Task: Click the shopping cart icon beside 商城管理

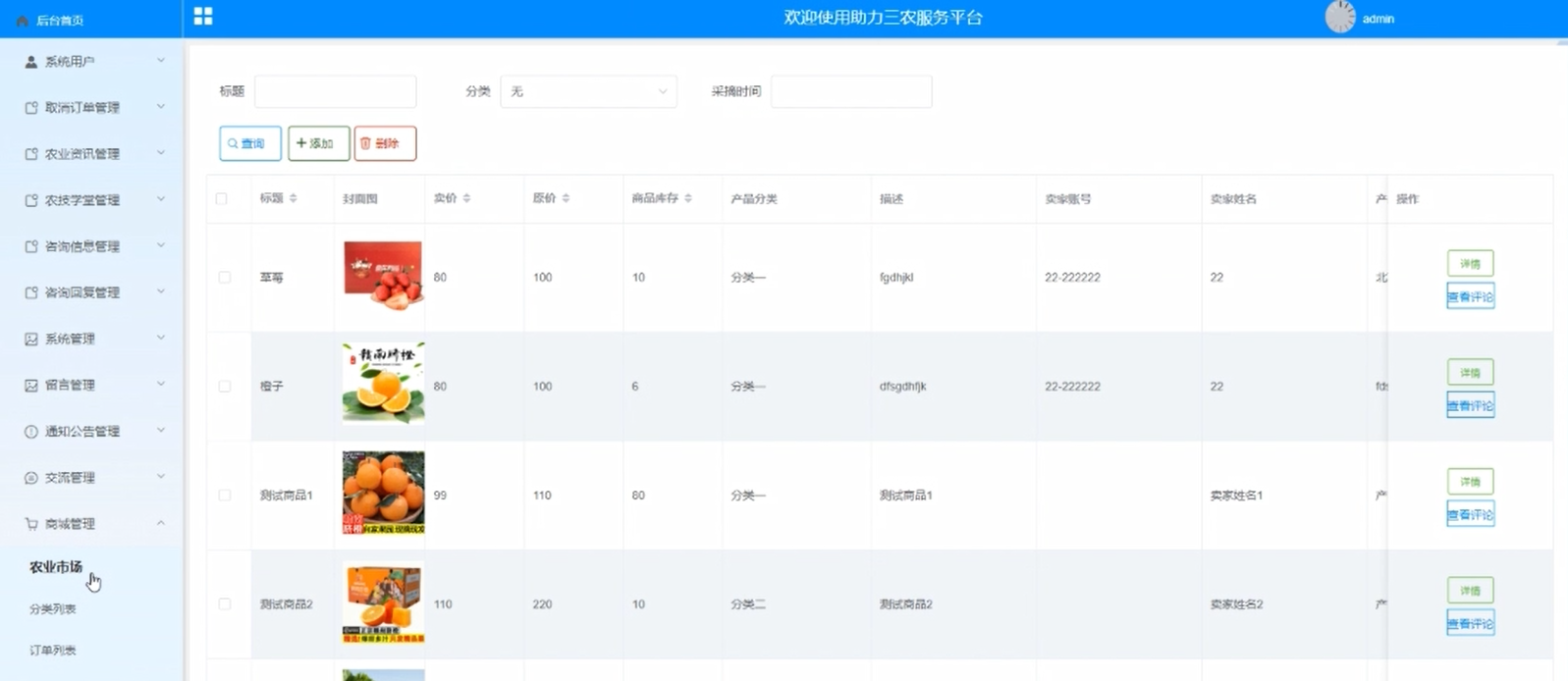Action: (x=31, y=524)
